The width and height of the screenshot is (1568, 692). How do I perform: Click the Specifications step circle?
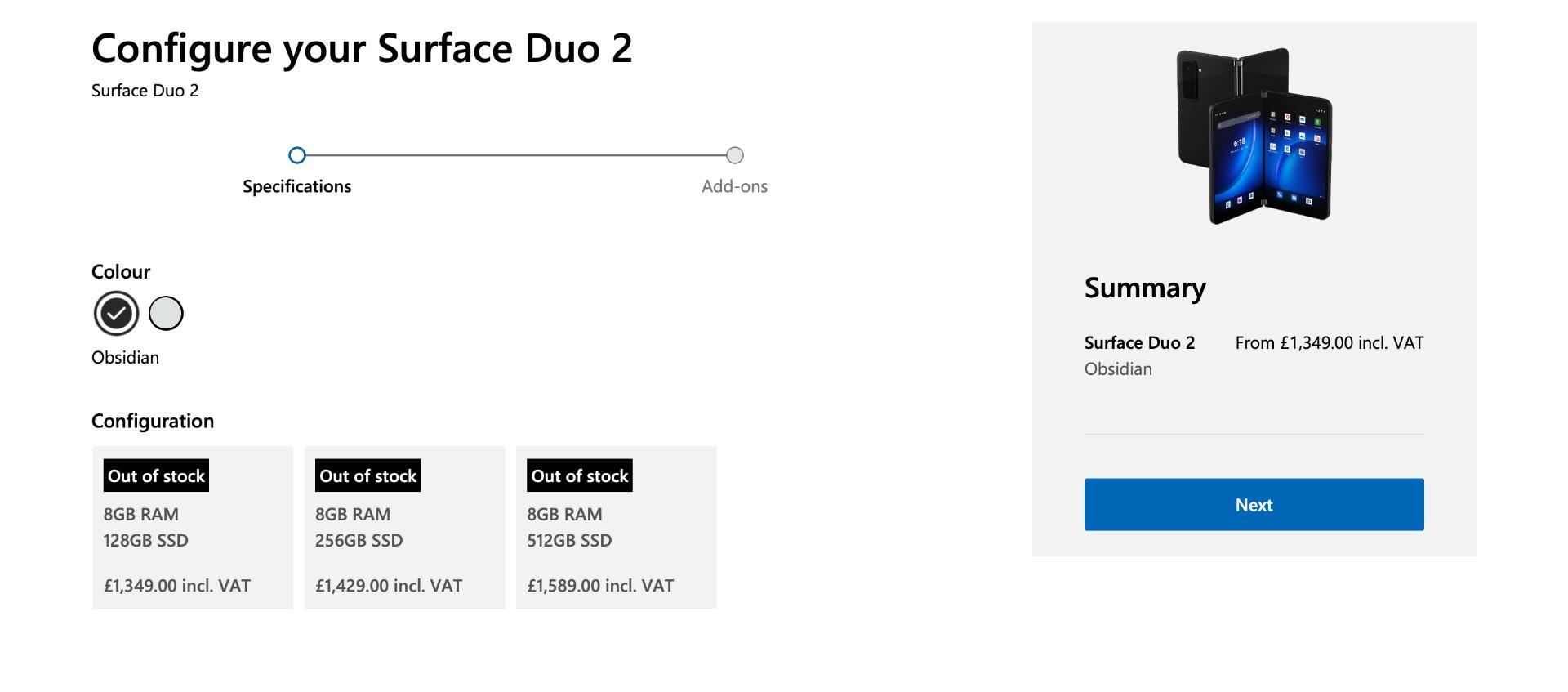[x=297, y=155]
